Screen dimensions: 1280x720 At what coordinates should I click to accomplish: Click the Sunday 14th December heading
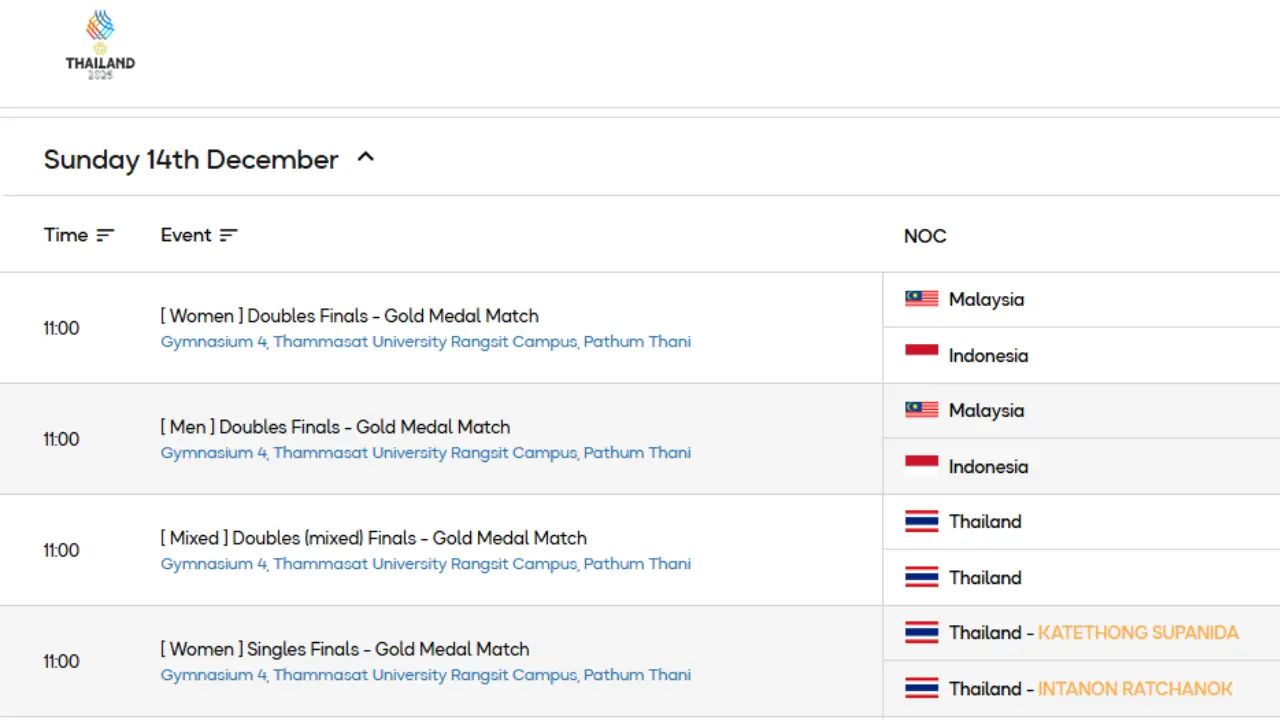click(x=190, y=159)
